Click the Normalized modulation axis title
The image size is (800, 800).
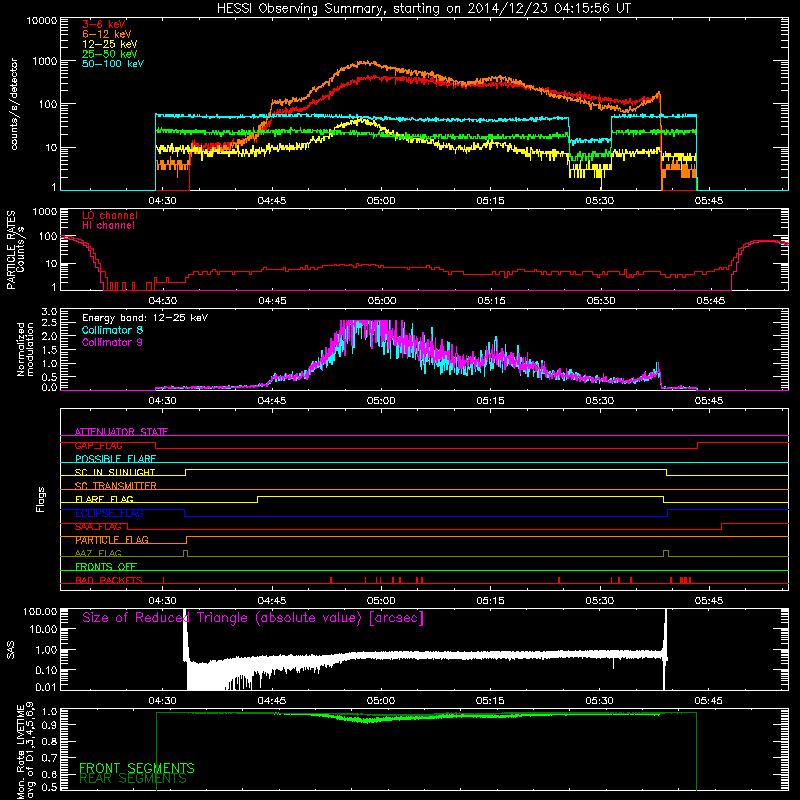25,349
